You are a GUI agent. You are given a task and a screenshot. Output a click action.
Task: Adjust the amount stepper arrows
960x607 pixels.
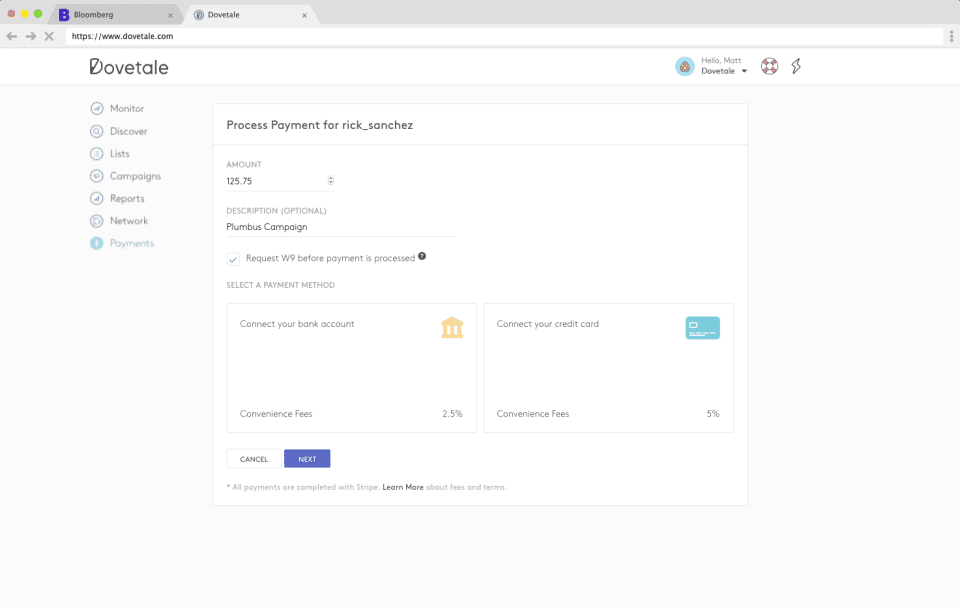pos(331,181)
